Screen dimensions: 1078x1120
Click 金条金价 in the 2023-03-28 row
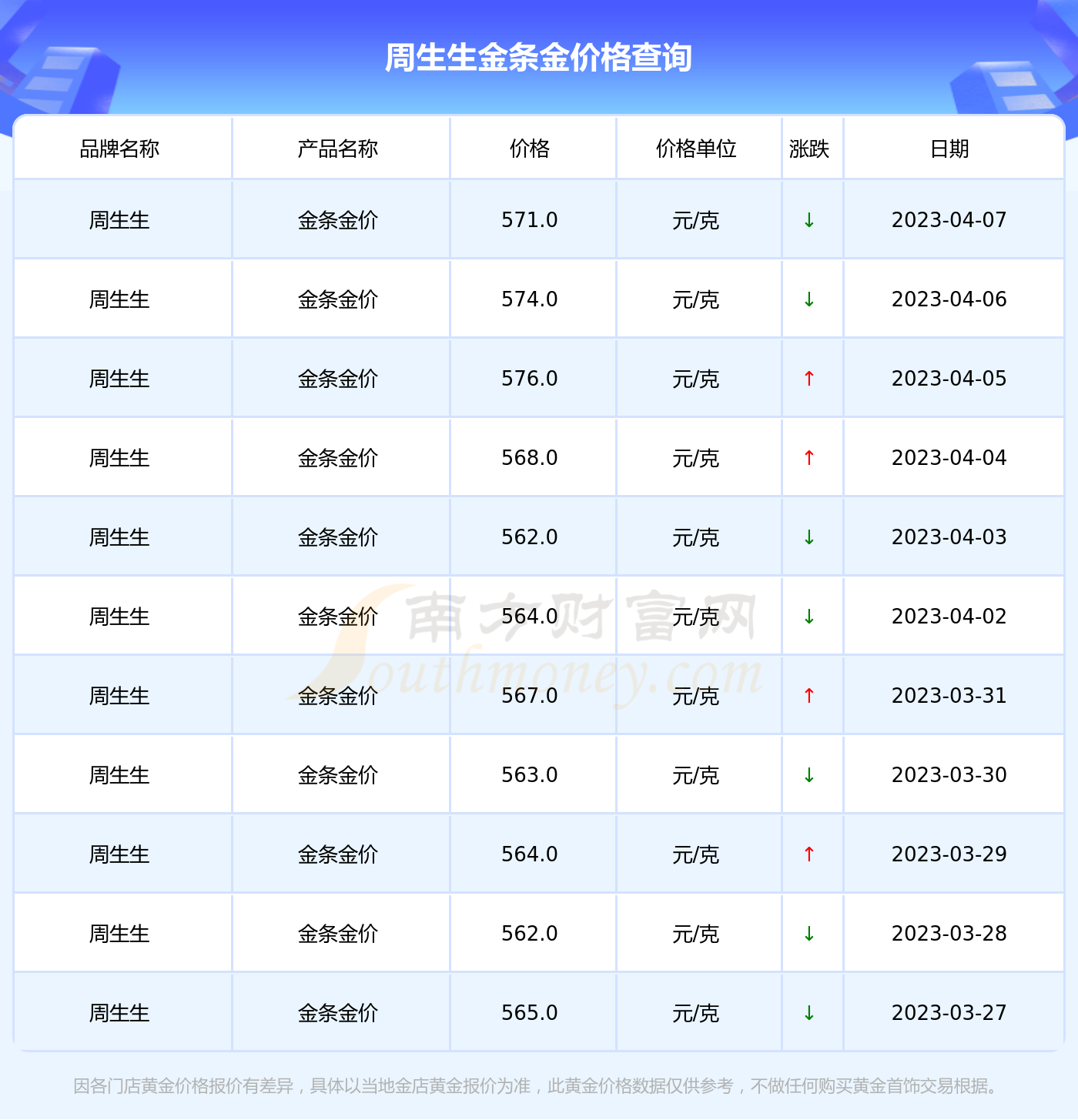338,934
